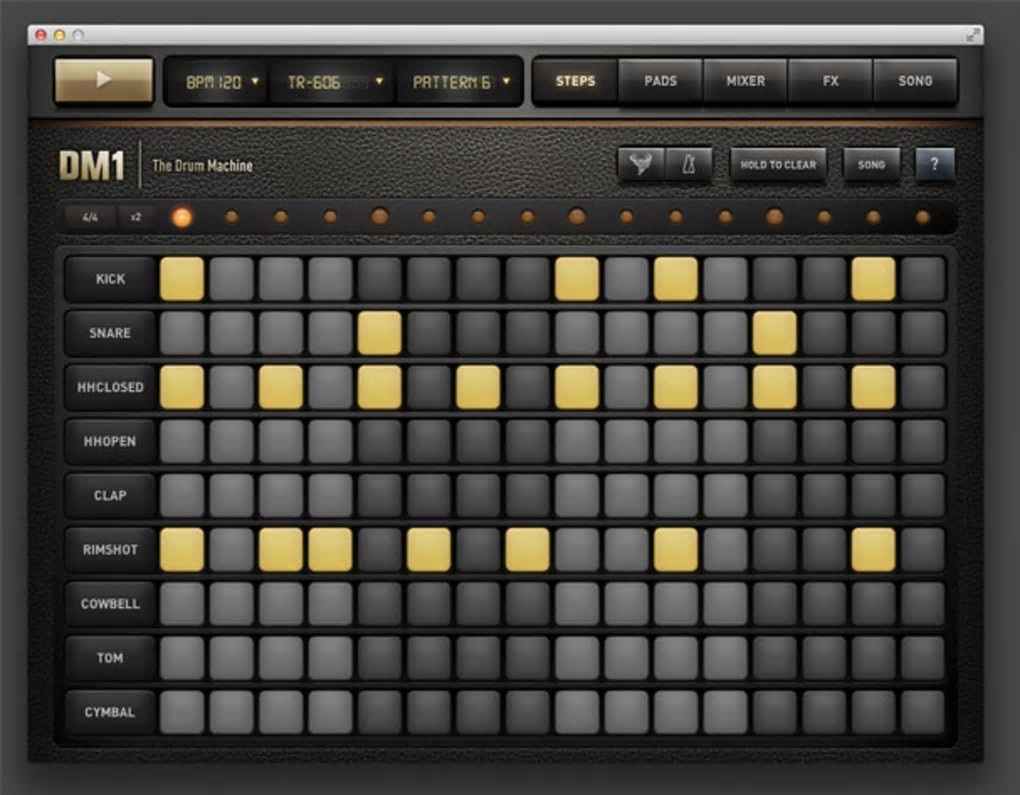The image size is (1020, 795).
Task: Click the x2 pattern length button
Action: [136, 217]
